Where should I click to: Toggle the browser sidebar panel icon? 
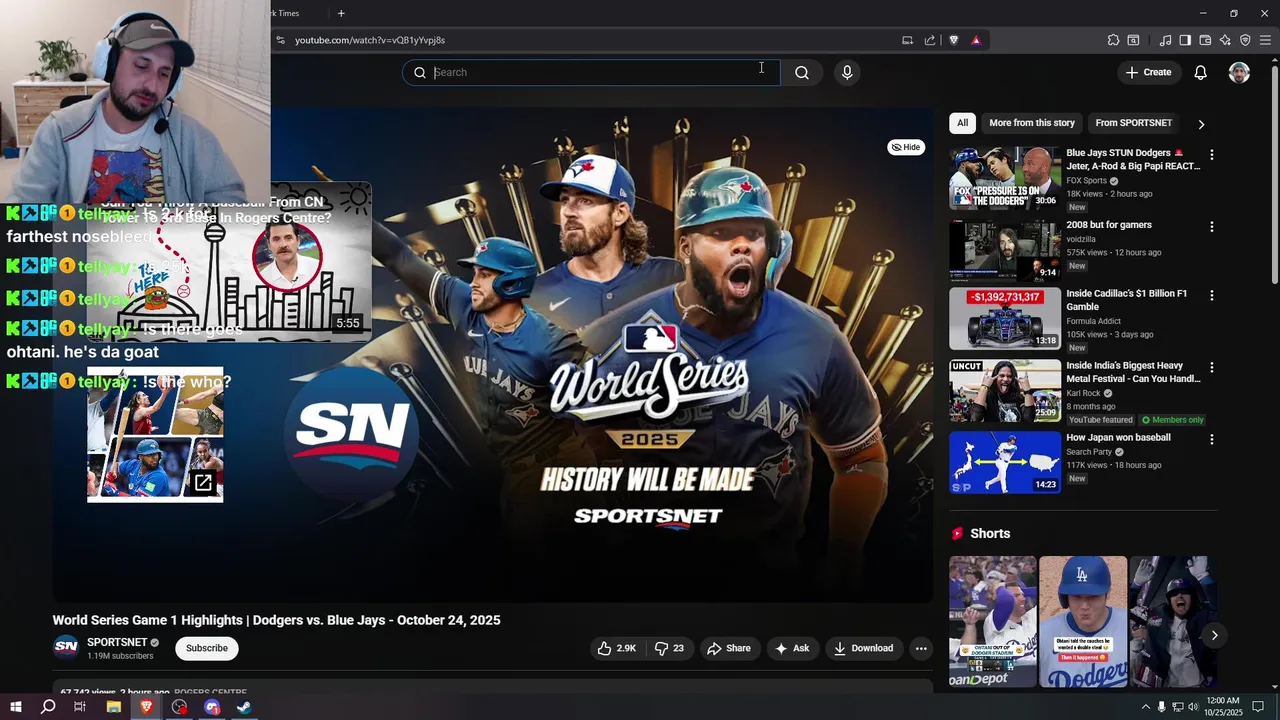tap(1185, 40)
